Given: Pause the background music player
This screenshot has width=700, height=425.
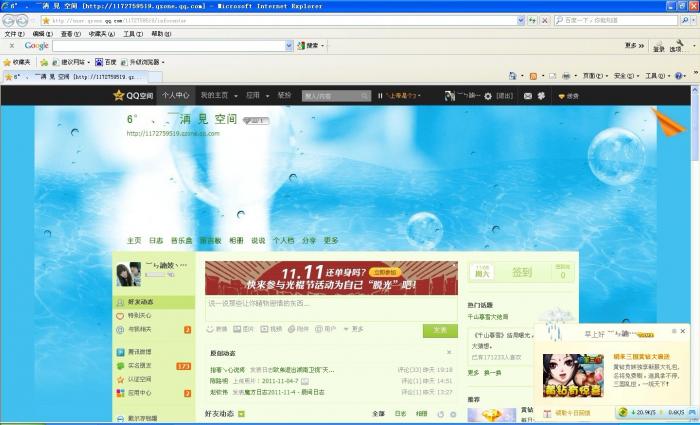Looking at the screenshot, I should point(380,96).
